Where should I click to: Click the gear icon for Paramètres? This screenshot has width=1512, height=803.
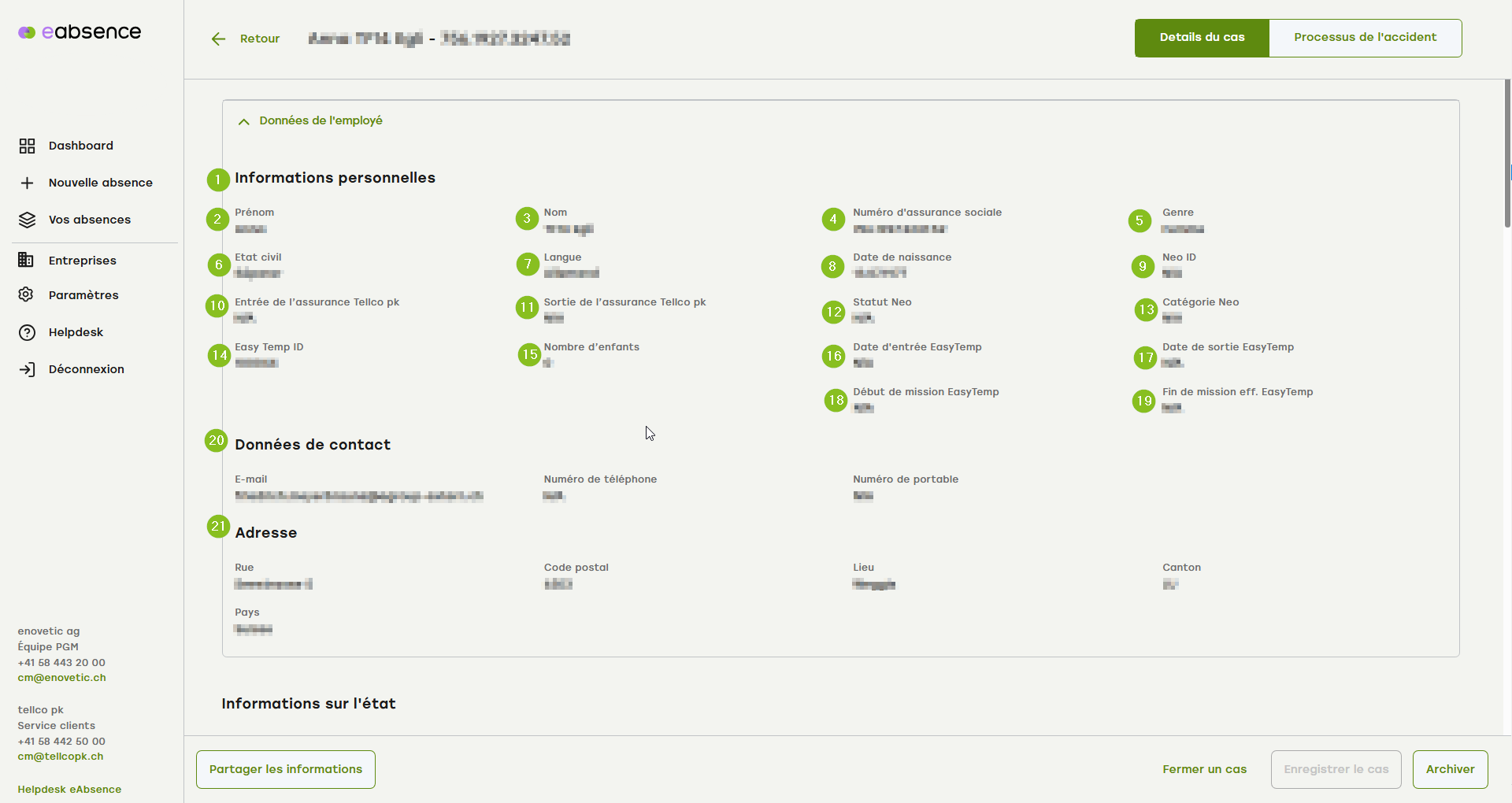(27, 294)
